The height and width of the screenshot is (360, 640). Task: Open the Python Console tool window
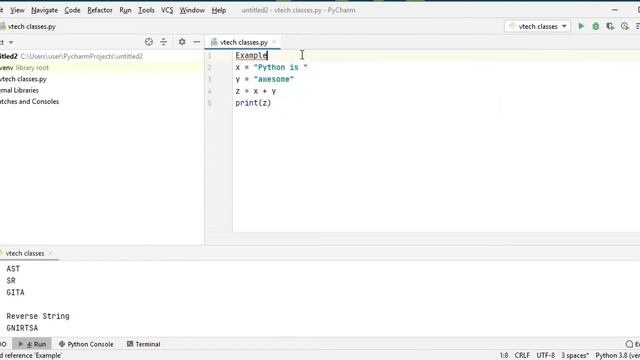(86, 344)
